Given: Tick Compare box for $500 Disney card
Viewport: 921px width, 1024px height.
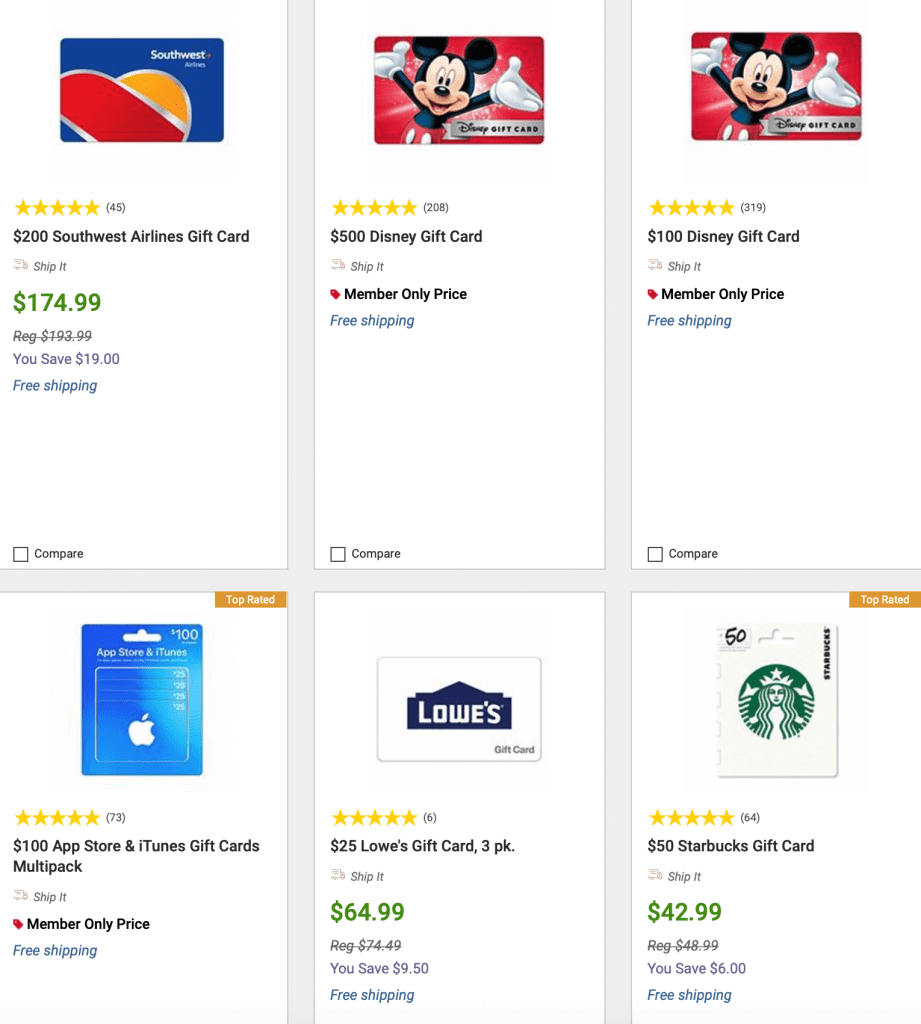Looking at the screenshot, I should pyautogui.click(x=338, y=554).
